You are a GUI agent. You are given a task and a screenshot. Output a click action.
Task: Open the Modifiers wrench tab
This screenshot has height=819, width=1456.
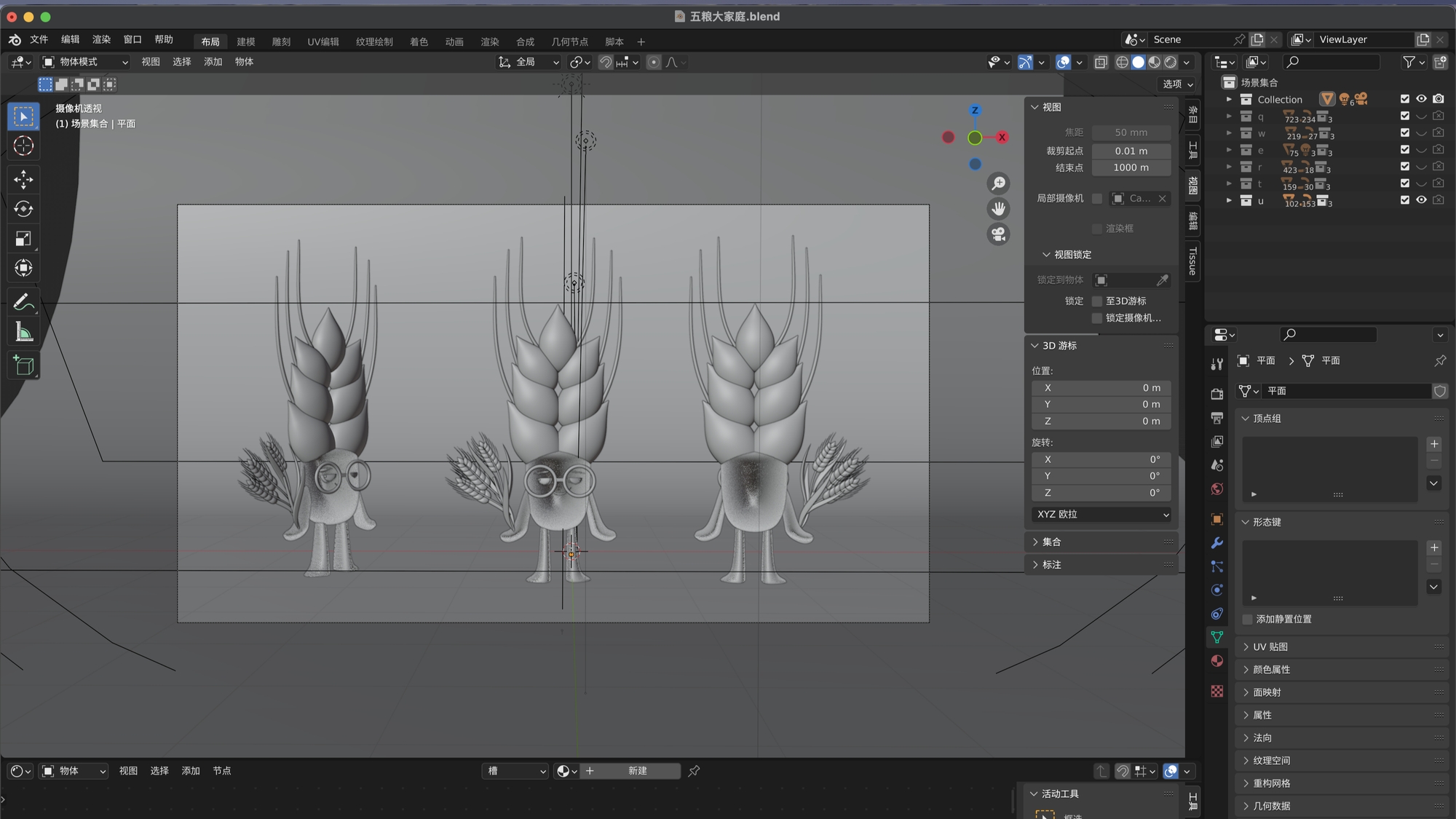(x=1216, y=543)
